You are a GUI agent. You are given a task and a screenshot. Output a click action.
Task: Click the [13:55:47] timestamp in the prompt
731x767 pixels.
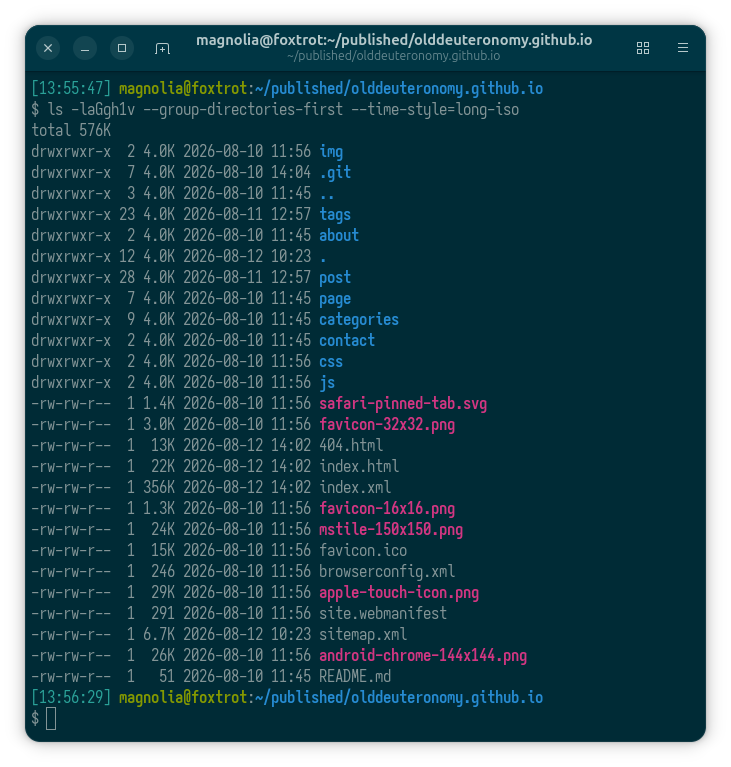pos(71,89)
